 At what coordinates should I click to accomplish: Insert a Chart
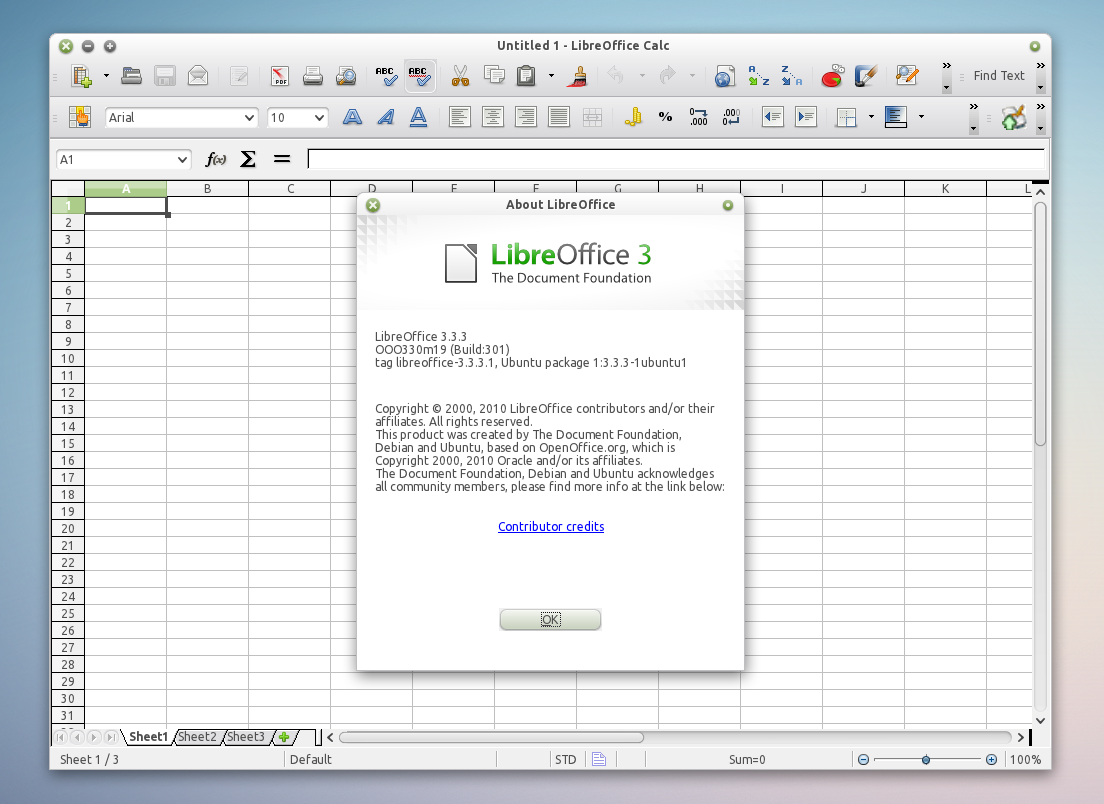832,76
